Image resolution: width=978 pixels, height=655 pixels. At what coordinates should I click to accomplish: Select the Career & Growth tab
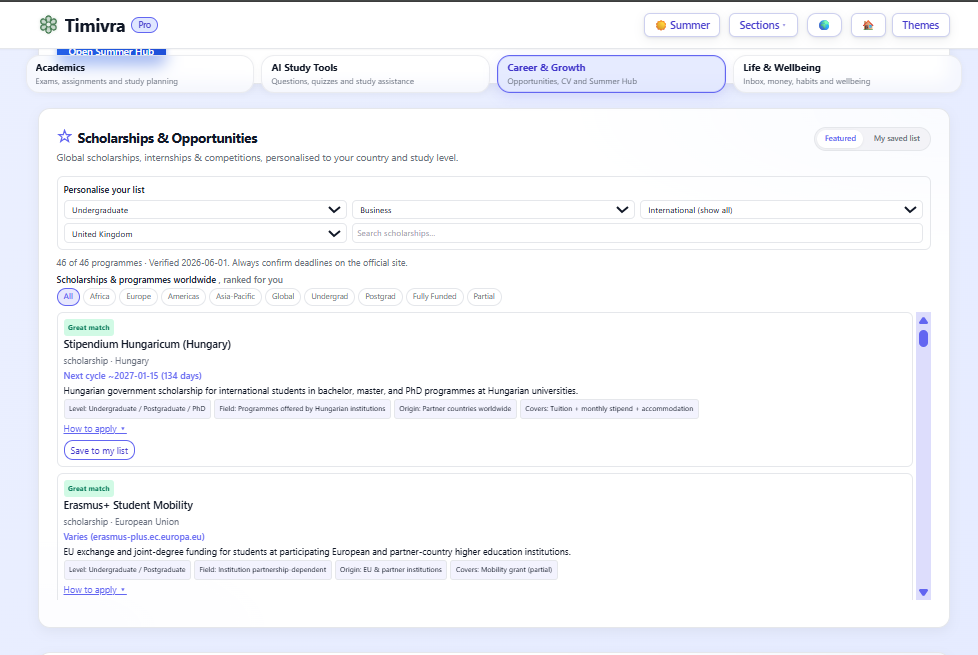611,74
